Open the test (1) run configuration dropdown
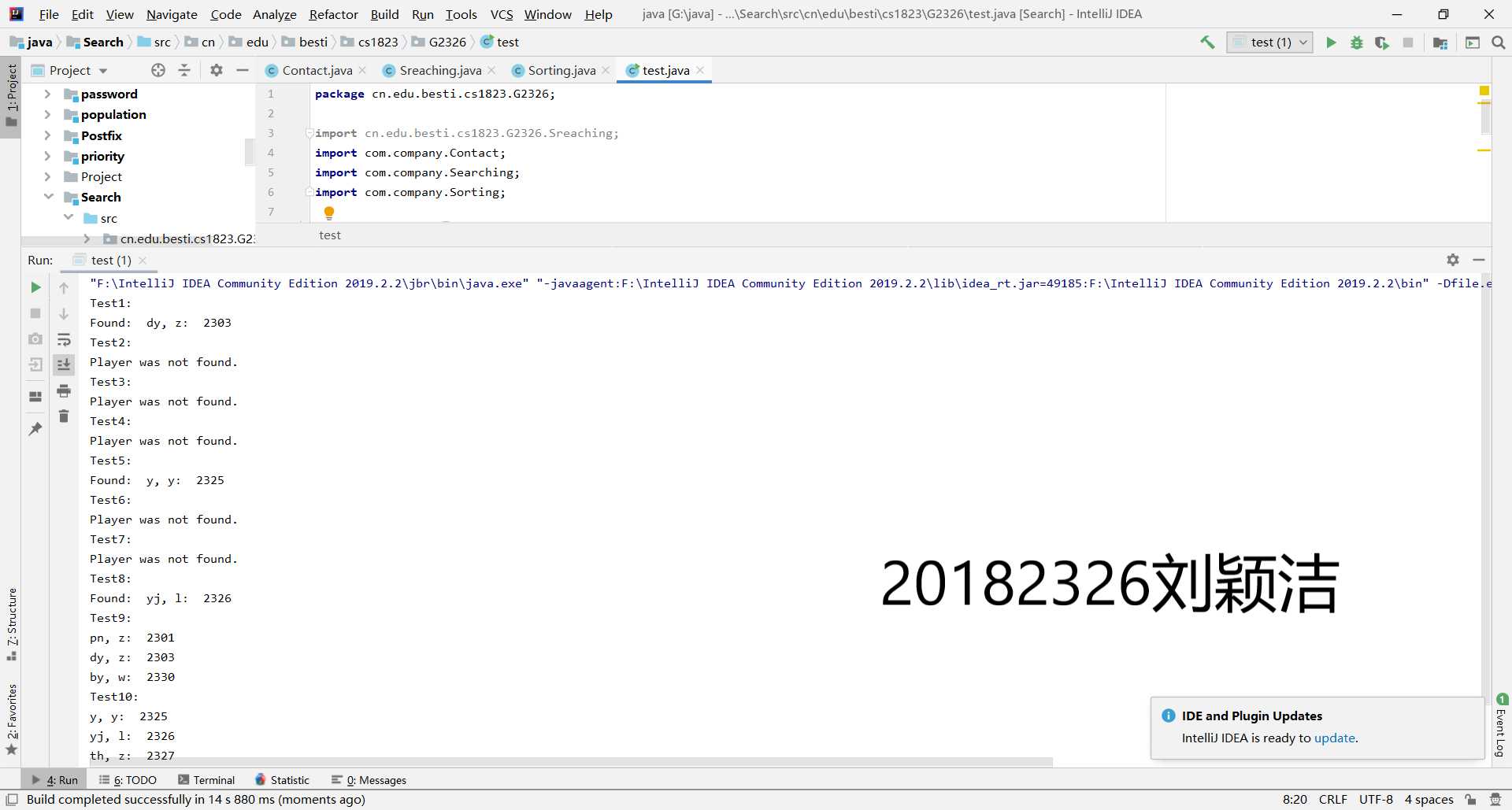Screen dimensions: 1512x810 click(x=1269, y=43)
